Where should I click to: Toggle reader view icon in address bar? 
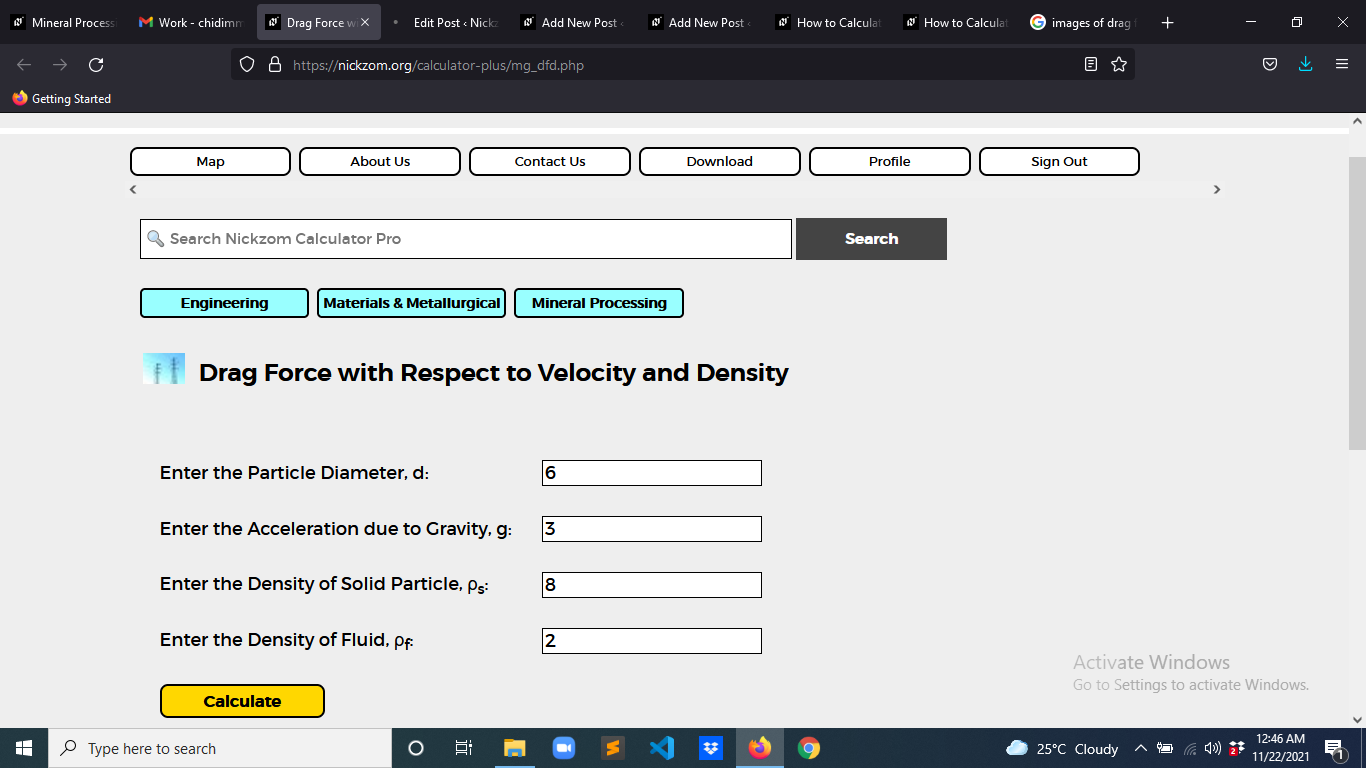tap(1091, 65)
